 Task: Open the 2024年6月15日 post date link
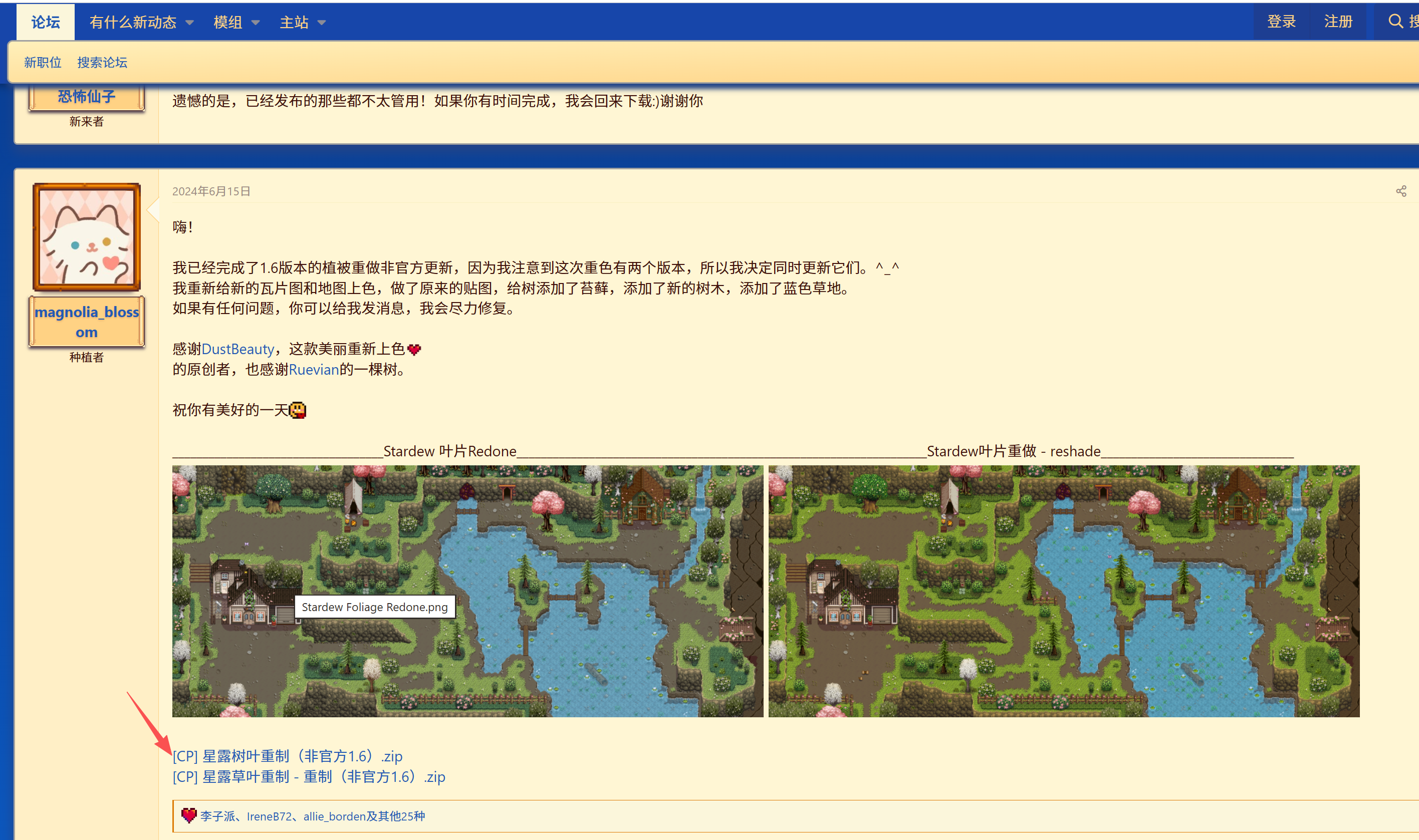pyautogui.click(x=211, y=191)
